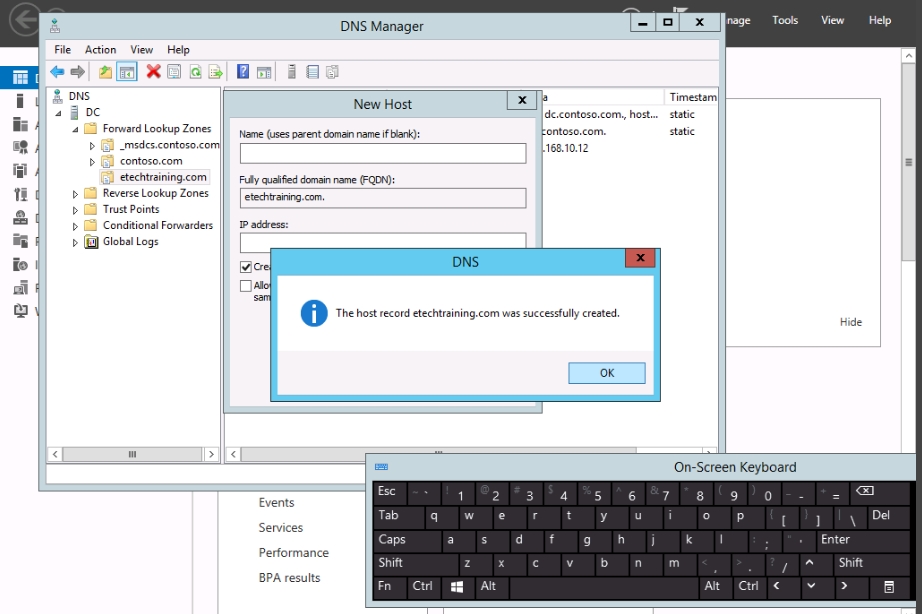
Task: Open the BPA results link in Server Manager
Action: pyautogui.click(x=289, y=578)
